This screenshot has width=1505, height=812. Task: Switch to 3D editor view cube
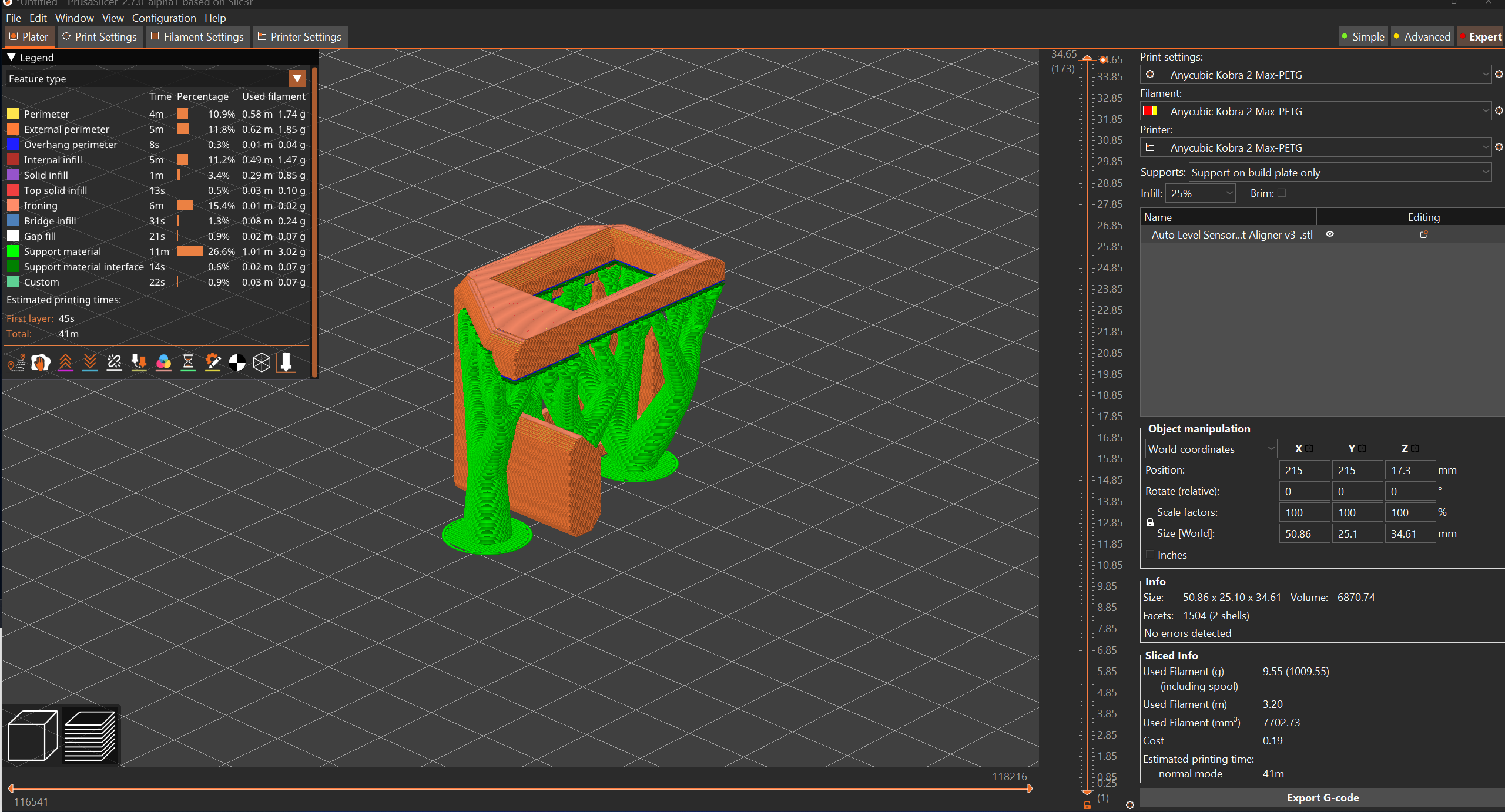point(33,736)
